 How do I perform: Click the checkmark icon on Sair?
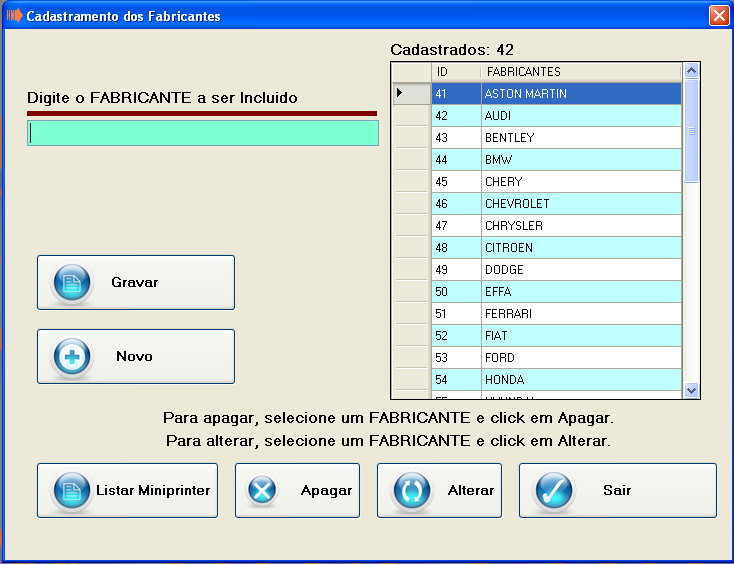coord(554,491)
